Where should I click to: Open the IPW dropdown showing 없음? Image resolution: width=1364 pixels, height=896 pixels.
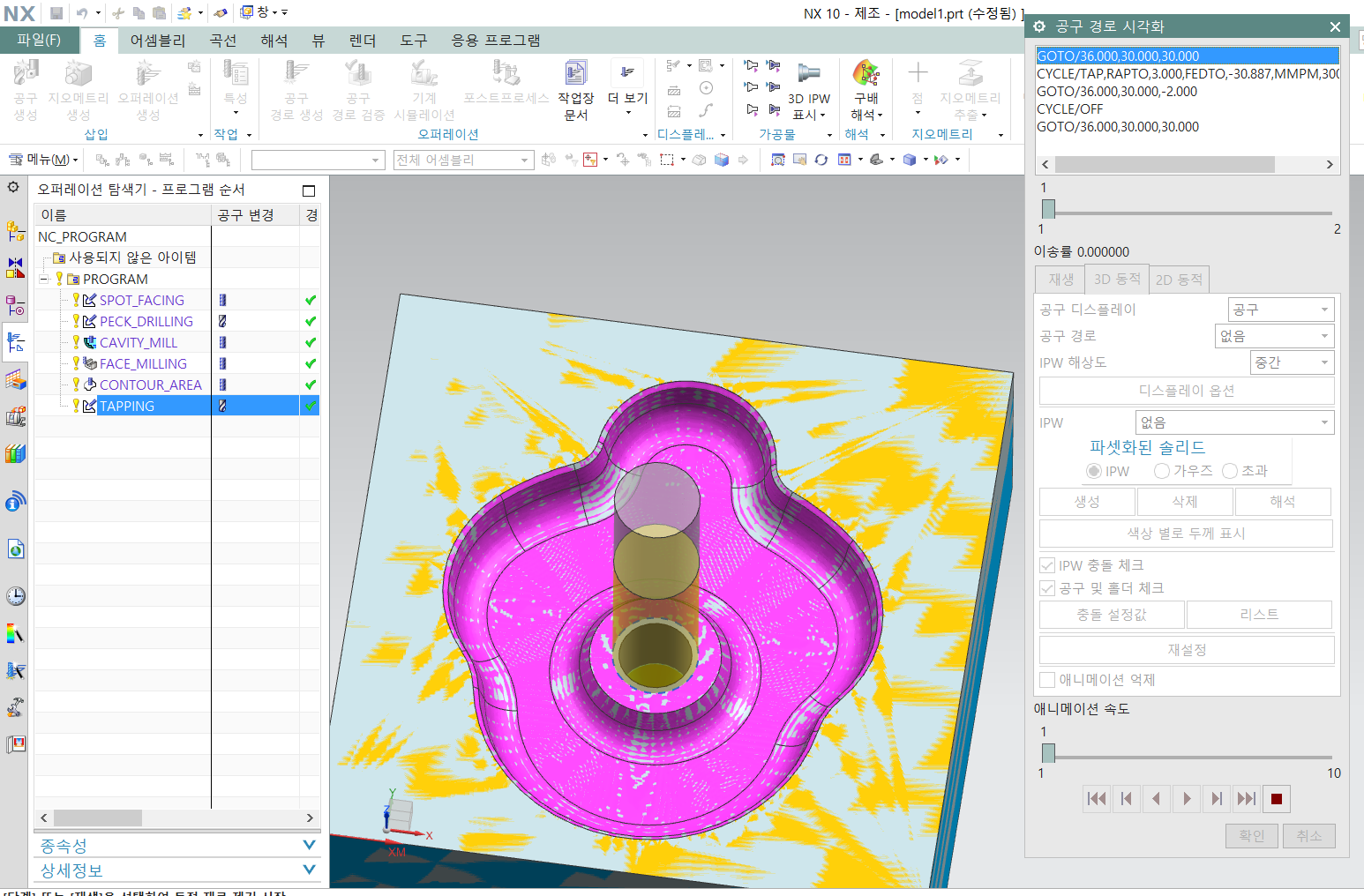[x=1234, y=422]
